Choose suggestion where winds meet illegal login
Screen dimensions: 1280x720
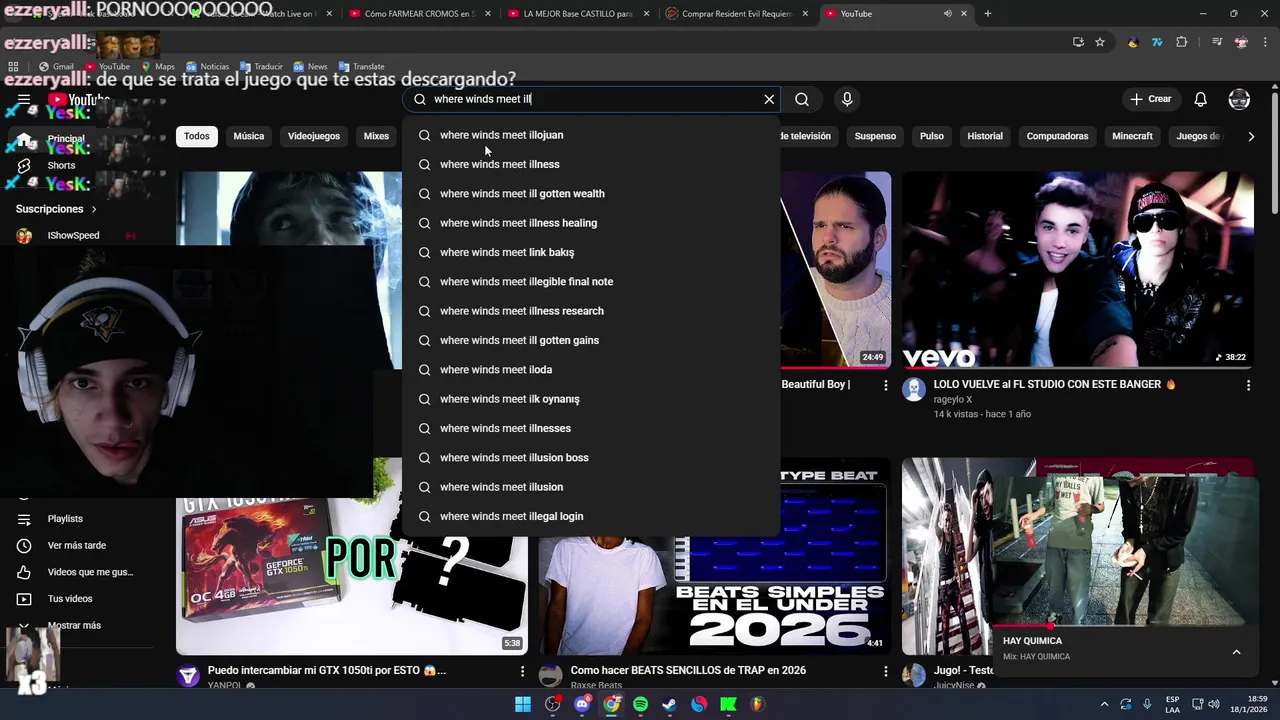(591, 516)
